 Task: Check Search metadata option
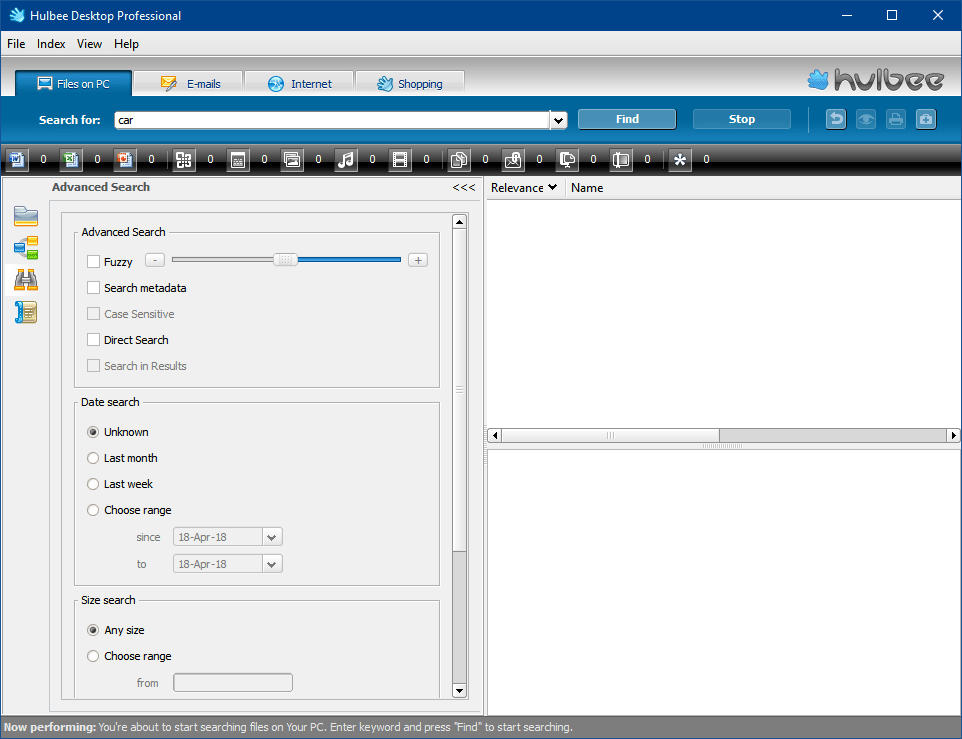(x=93, y=287)
